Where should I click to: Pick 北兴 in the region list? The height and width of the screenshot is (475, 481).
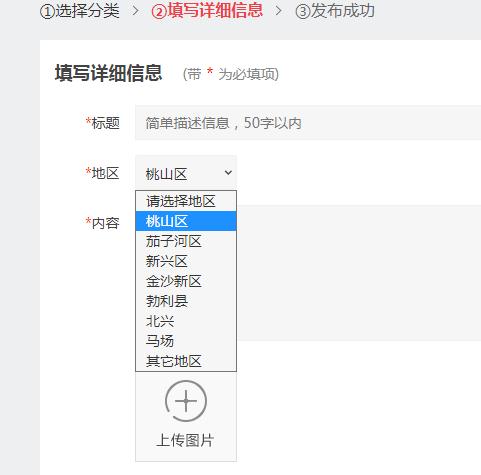coord(186,321)
